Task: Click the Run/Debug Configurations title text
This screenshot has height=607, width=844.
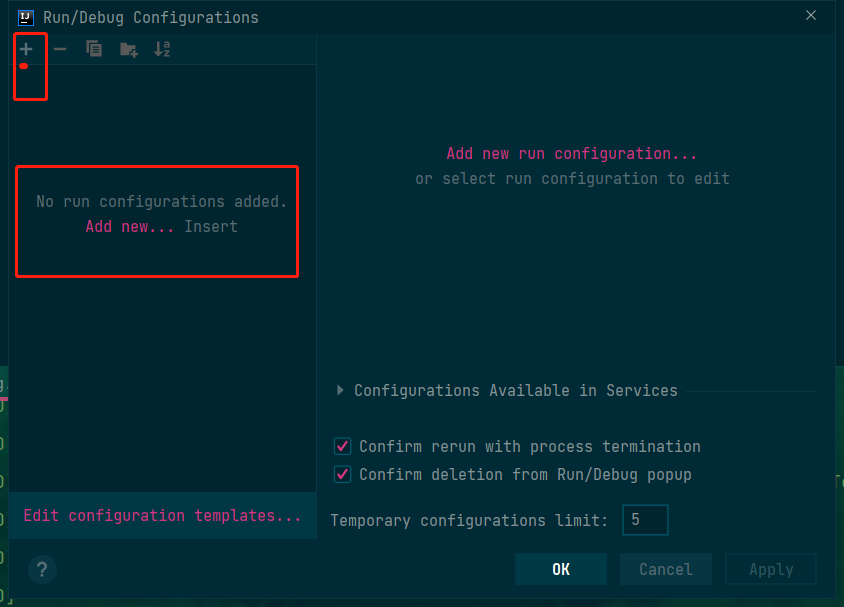Action: tap(151, 18)
